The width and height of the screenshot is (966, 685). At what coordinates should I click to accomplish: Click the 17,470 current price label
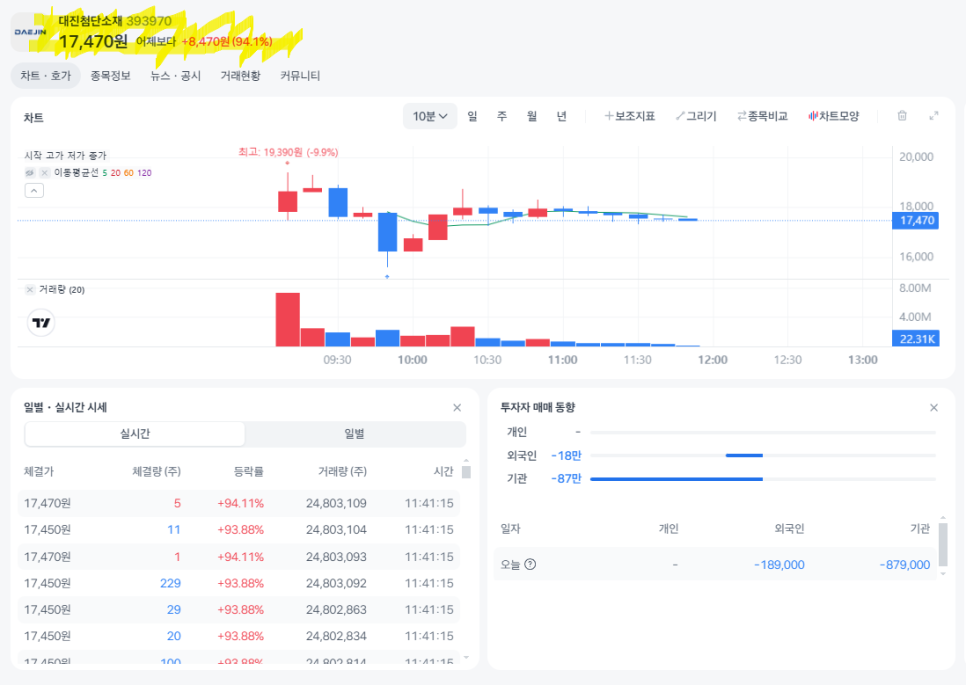coord(915,221)
